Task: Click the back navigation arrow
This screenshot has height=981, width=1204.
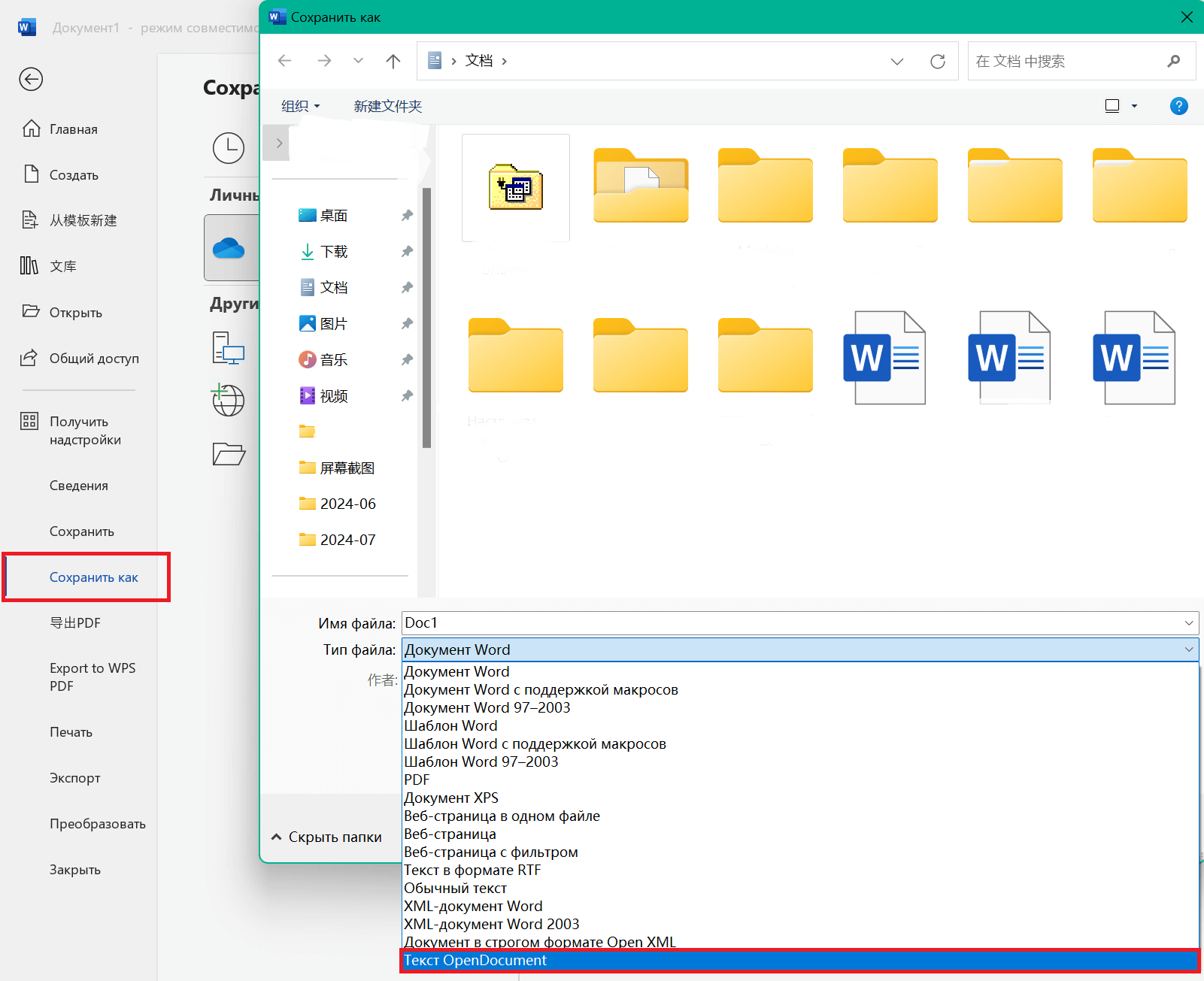Action: [x=284, y=60]
